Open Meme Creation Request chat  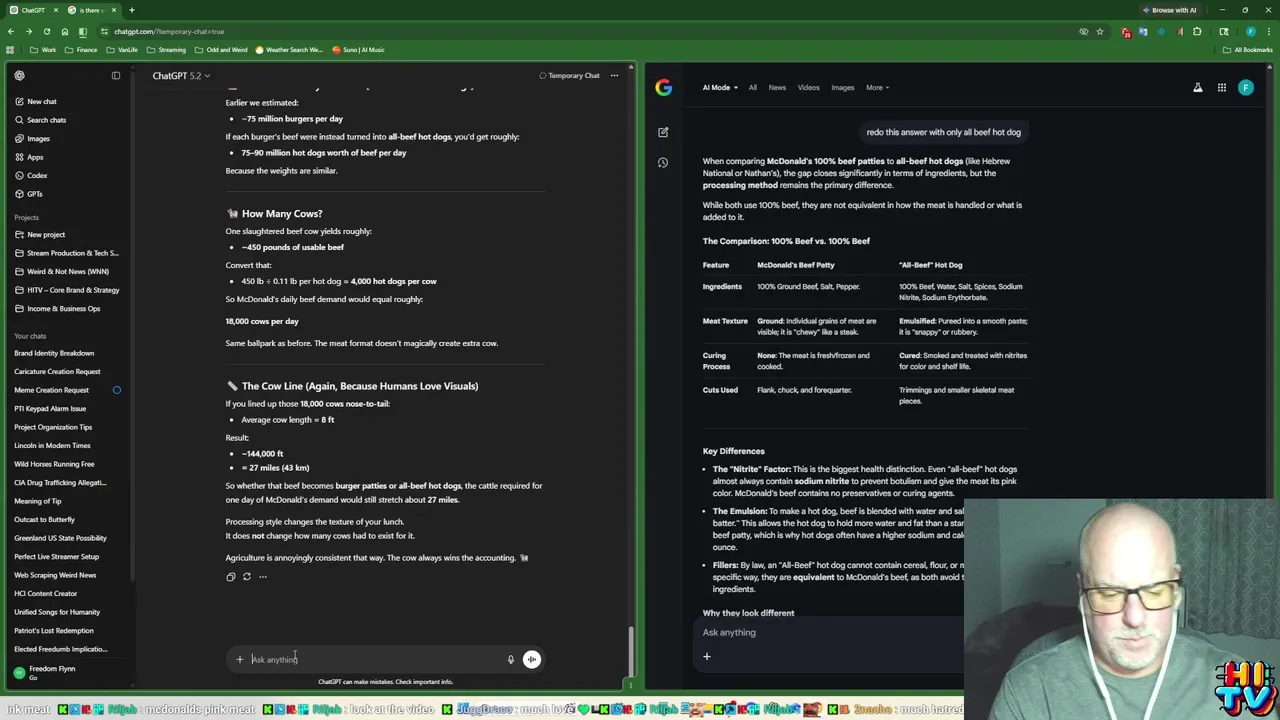point(51,390)
